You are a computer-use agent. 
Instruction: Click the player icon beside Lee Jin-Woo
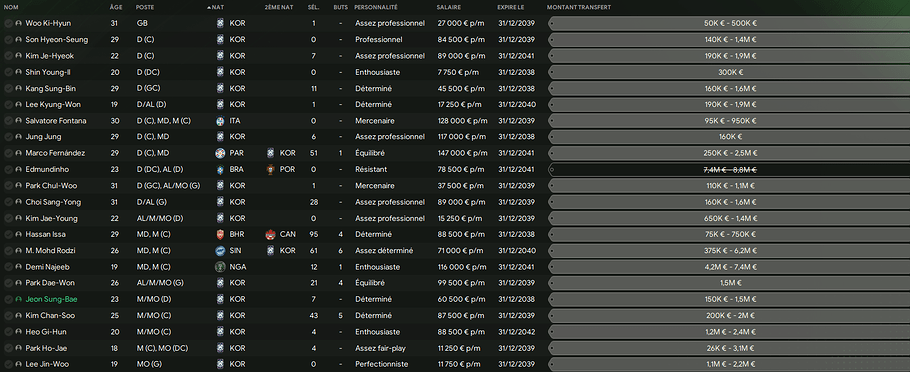pos(18,364)
